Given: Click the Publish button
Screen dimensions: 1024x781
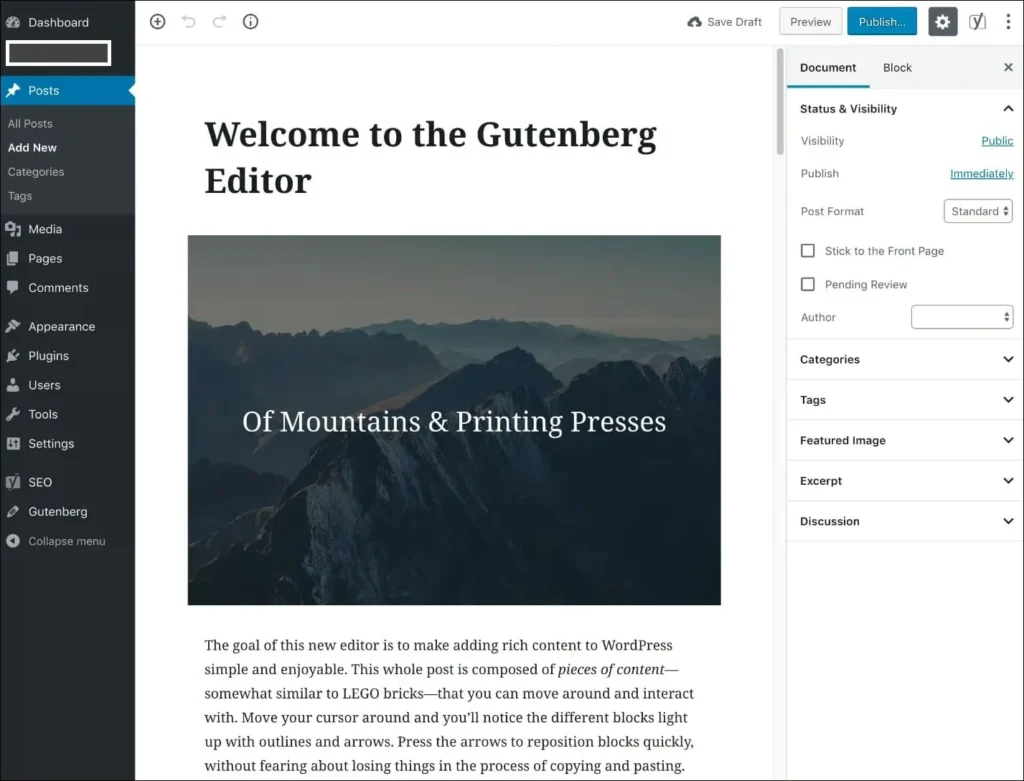Looking at the screenshot, I should [x=881, y=22].
